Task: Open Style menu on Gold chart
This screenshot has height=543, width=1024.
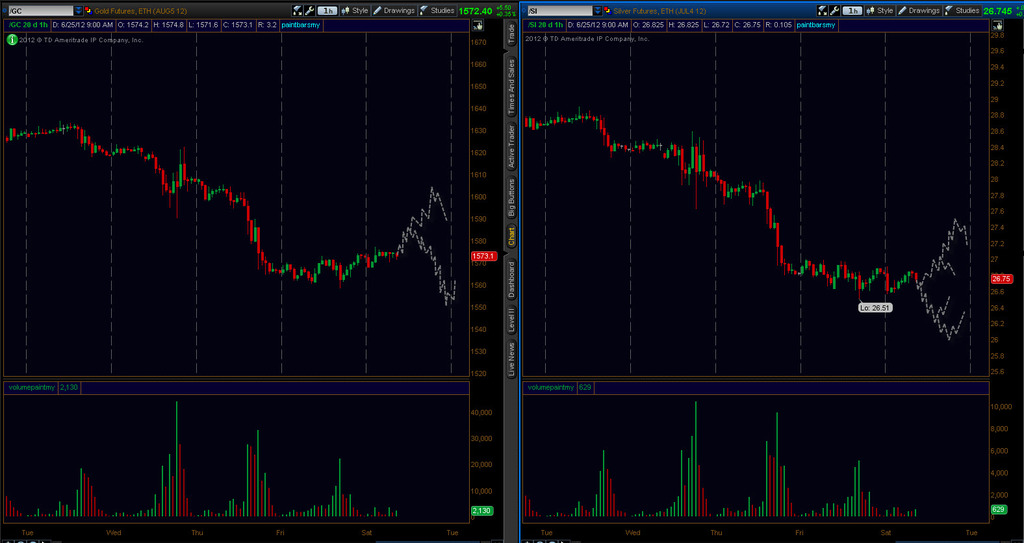Action: pos(355,10)
